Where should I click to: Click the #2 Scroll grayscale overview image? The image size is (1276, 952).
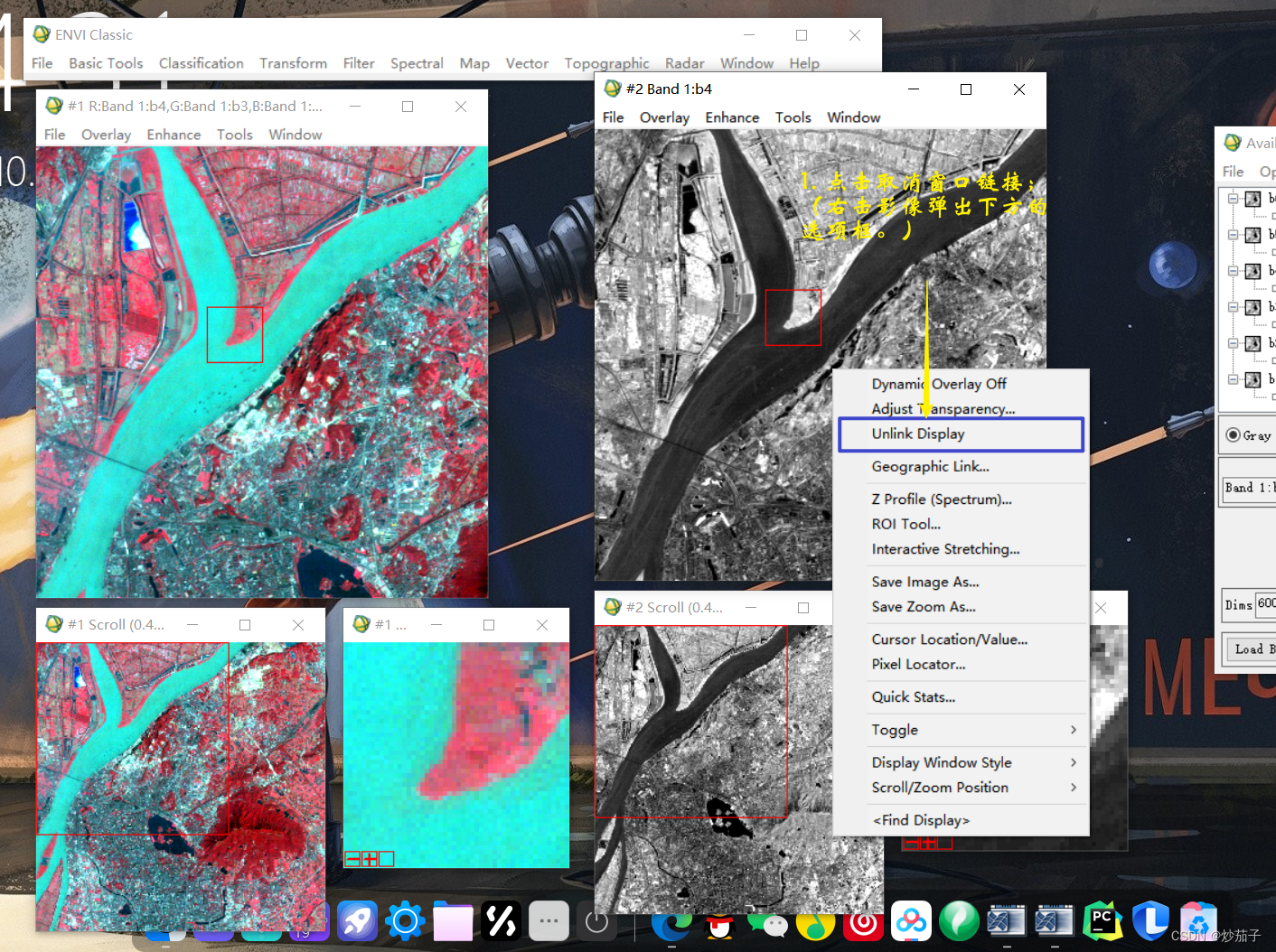(x=712, y=770)
